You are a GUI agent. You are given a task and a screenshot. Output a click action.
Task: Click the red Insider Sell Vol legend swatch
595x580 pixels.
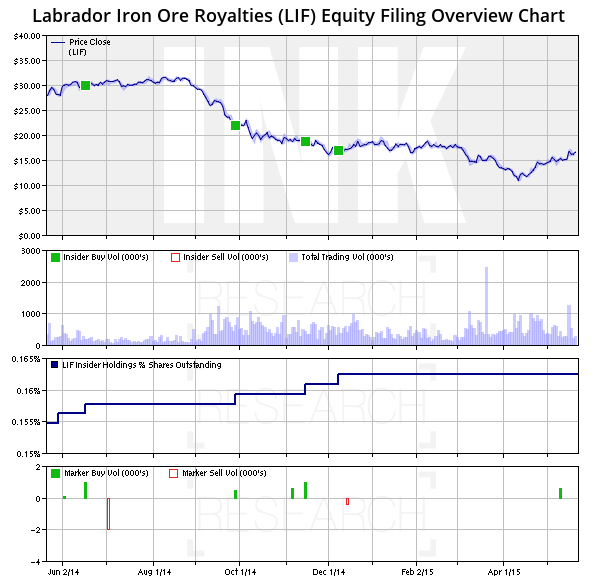point(175,257)
